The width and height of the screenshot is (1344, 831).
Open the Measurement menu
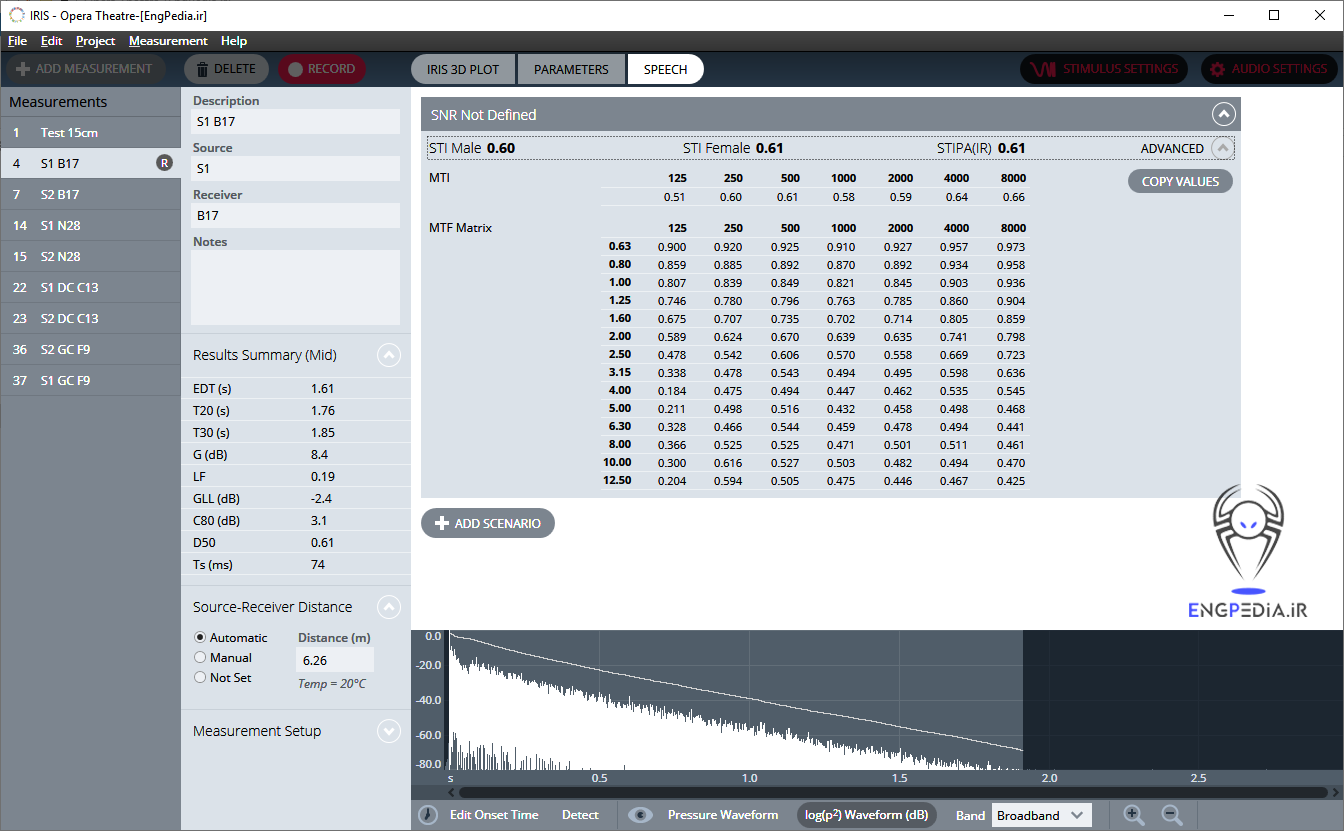coord(168,41)
